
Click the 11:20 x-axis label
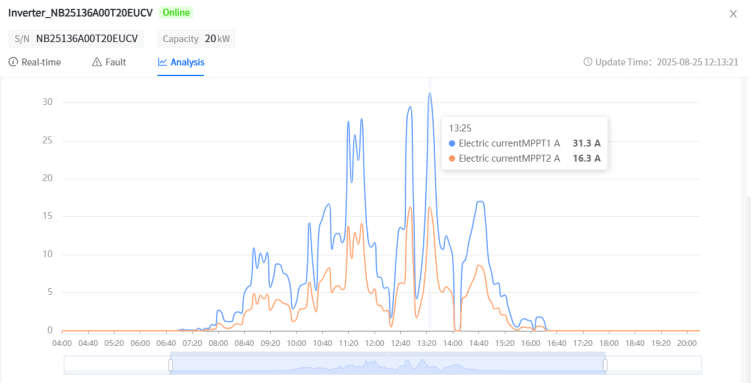[348, 343]
